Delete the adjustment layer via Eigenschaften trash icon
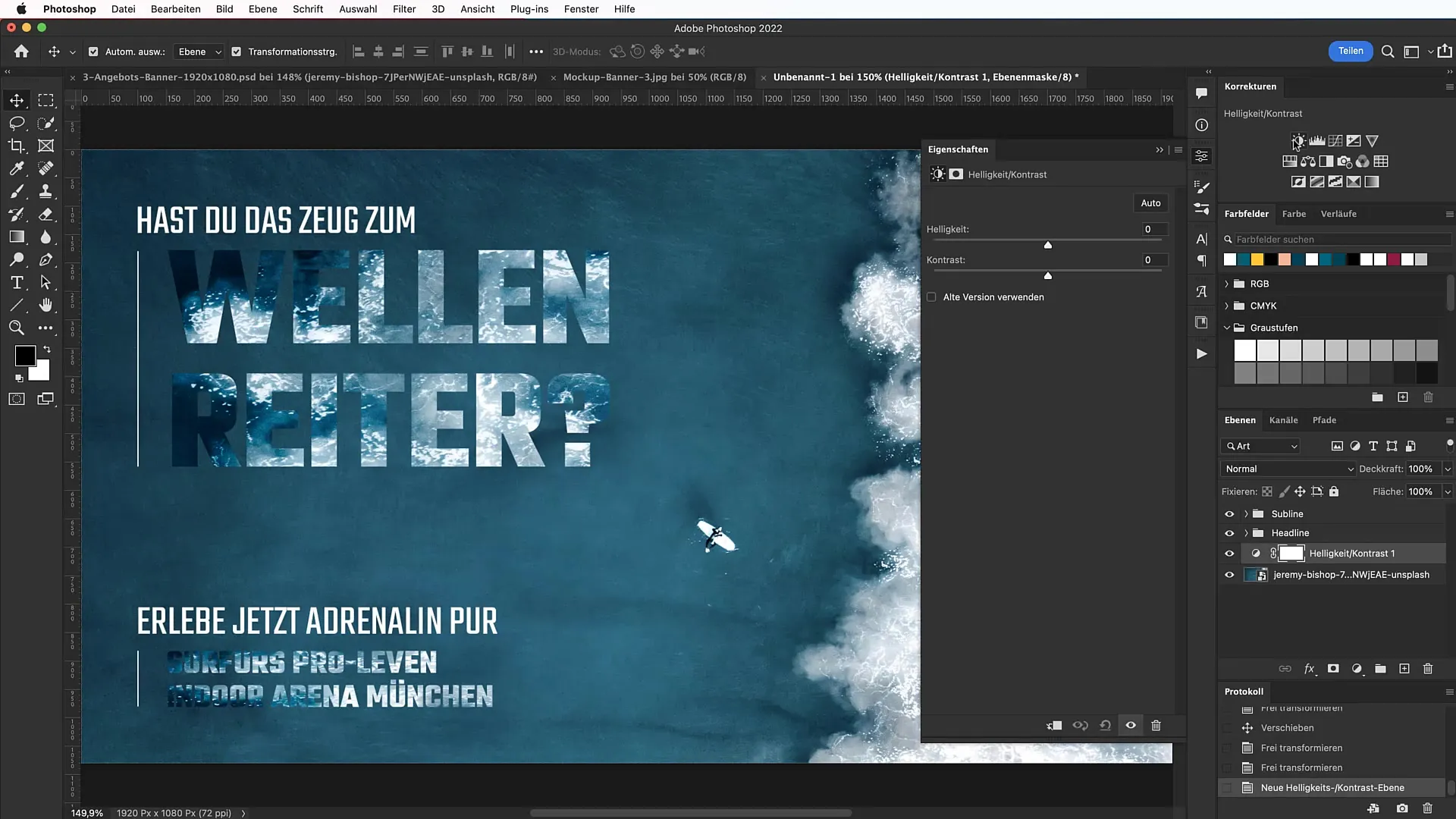The image size is (1456, 819). click(1156, 726)
